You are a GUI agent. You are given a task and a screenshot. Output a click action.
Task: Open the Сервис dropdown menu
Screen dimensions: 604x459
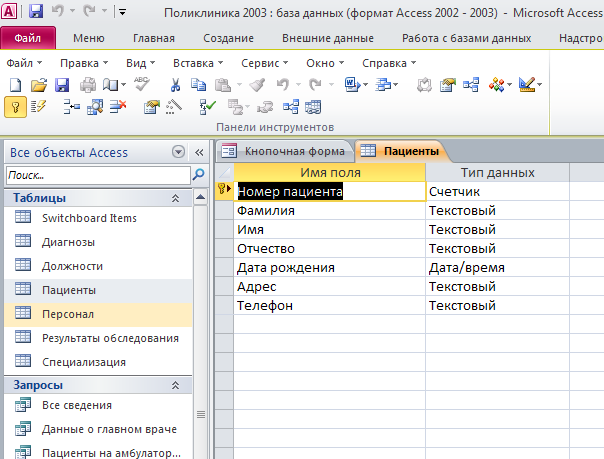(264, 63)
